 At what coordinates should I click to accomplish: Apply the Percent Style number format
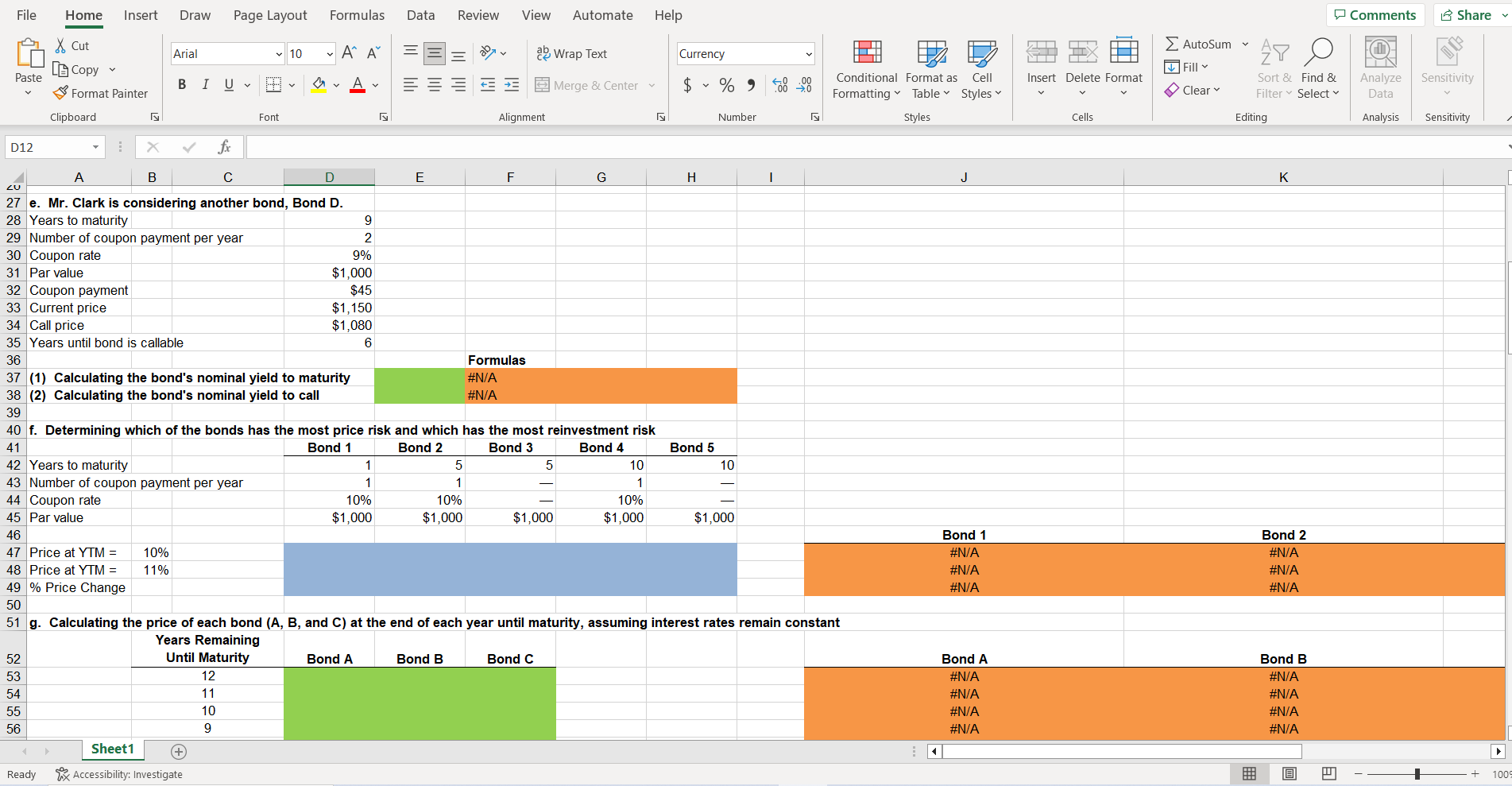click(726, 85)
